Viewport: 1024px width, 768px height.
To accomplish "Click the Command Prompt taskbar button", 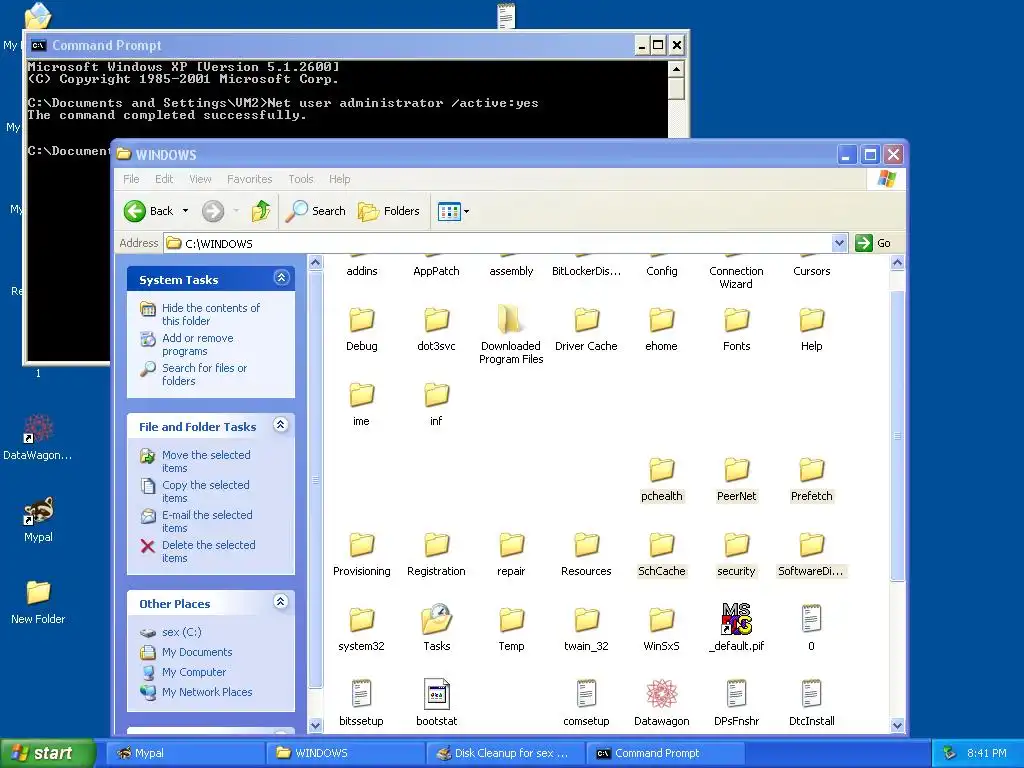I will 664,753.
